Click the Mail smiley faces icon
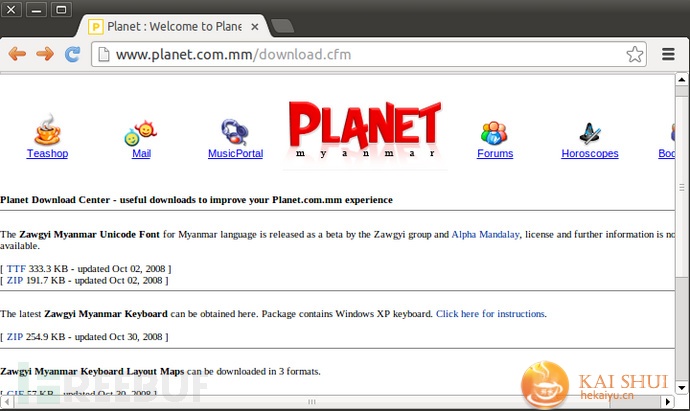The width and height of the screenshot is (690, 411). tap(141, 133)
